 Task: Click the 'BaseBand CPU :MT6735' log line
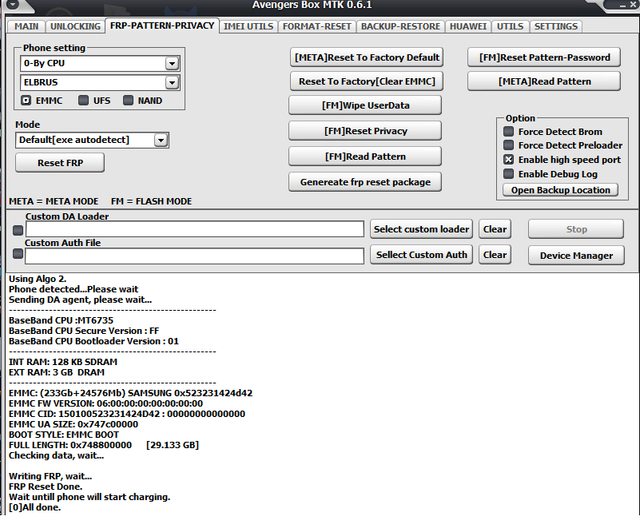pyautogui.click(x=61, y=320)
